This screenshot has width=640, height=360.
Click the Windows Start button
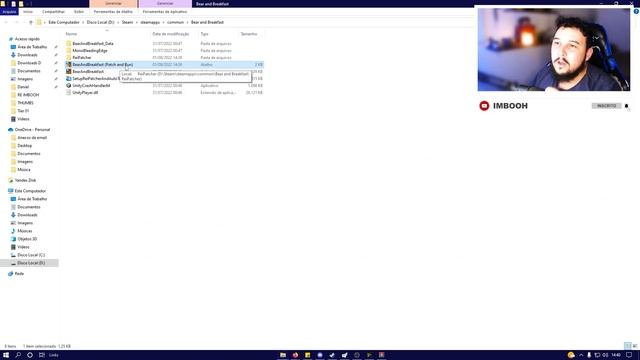click(6, 355)
